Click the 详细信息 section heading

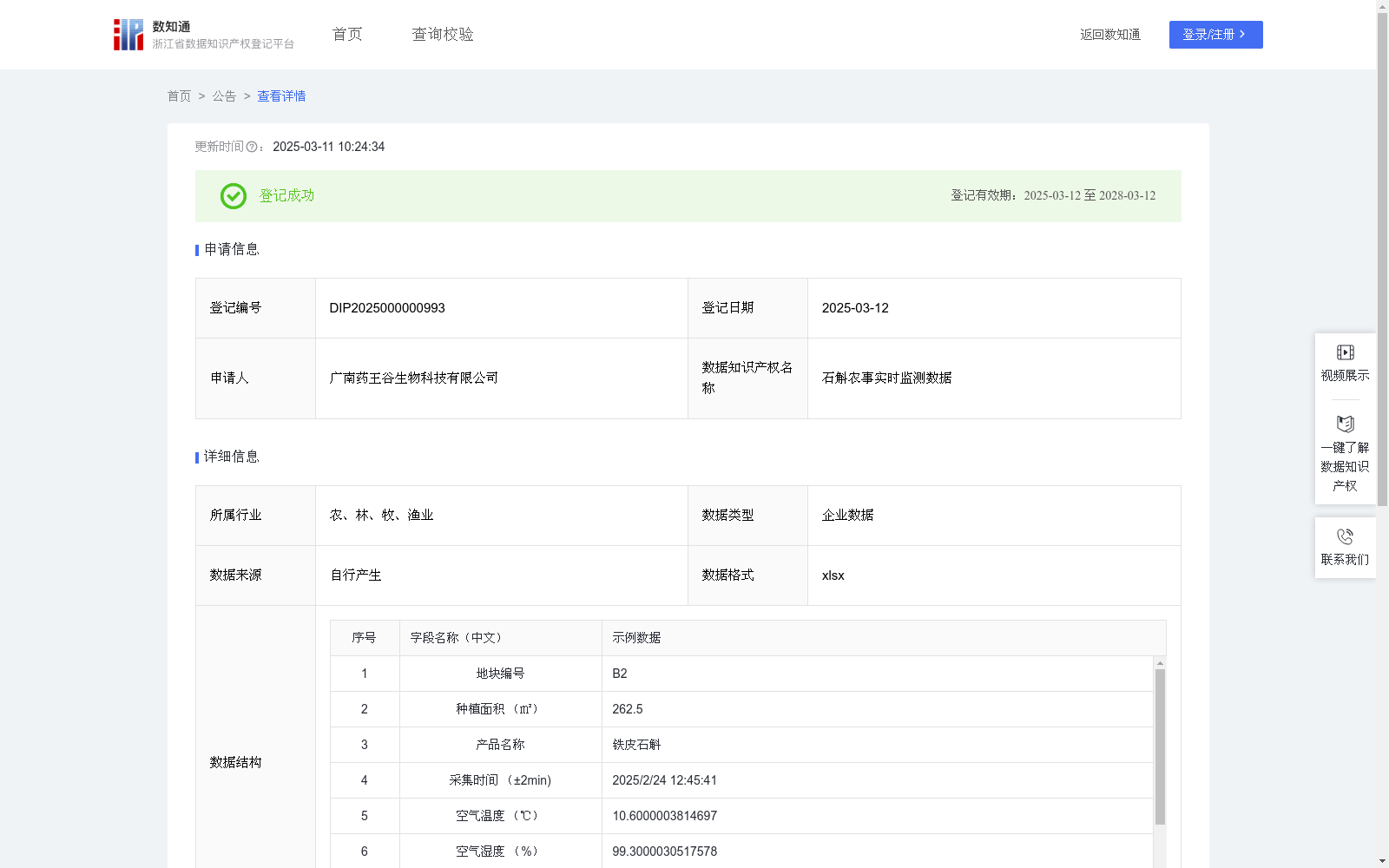(232, 457)
